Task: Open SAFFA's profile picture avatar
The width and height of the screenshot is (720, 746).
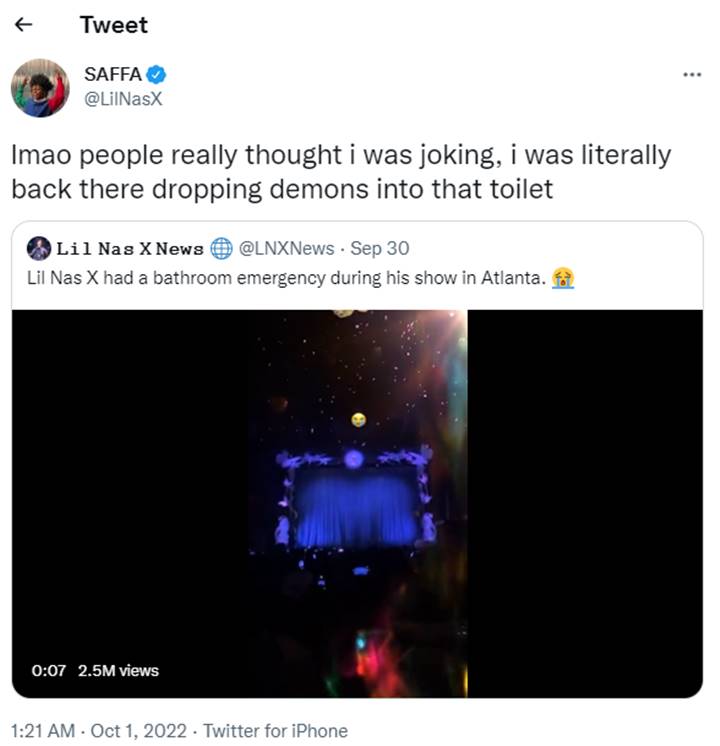Action: pos(40,88)
